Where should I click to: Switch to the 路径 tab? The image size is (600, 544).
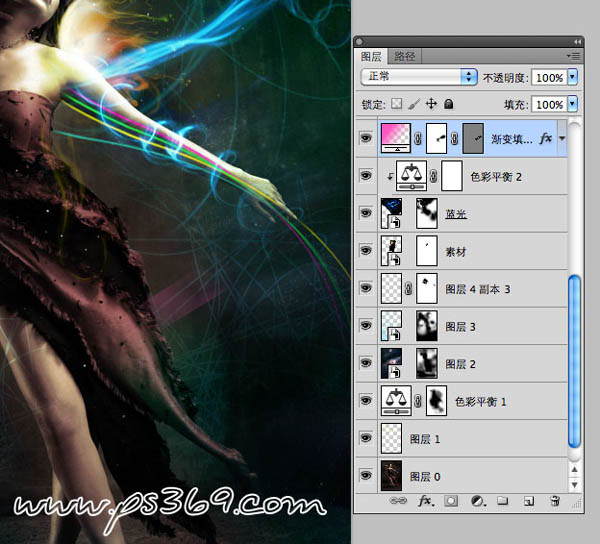[405, 56]
